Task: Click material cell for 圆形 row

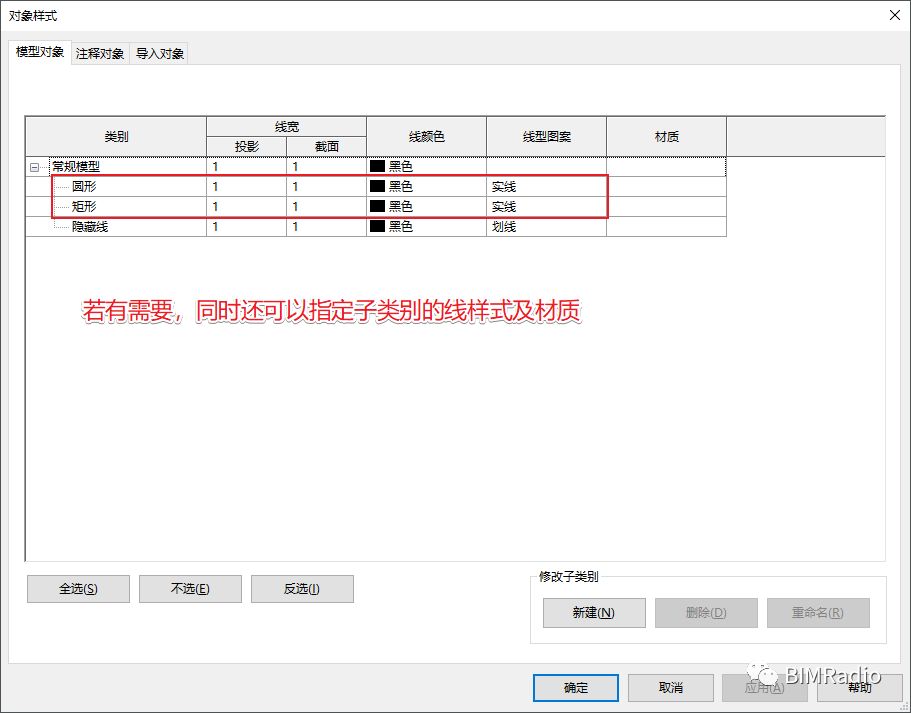Action: click(x=666, y=187)
